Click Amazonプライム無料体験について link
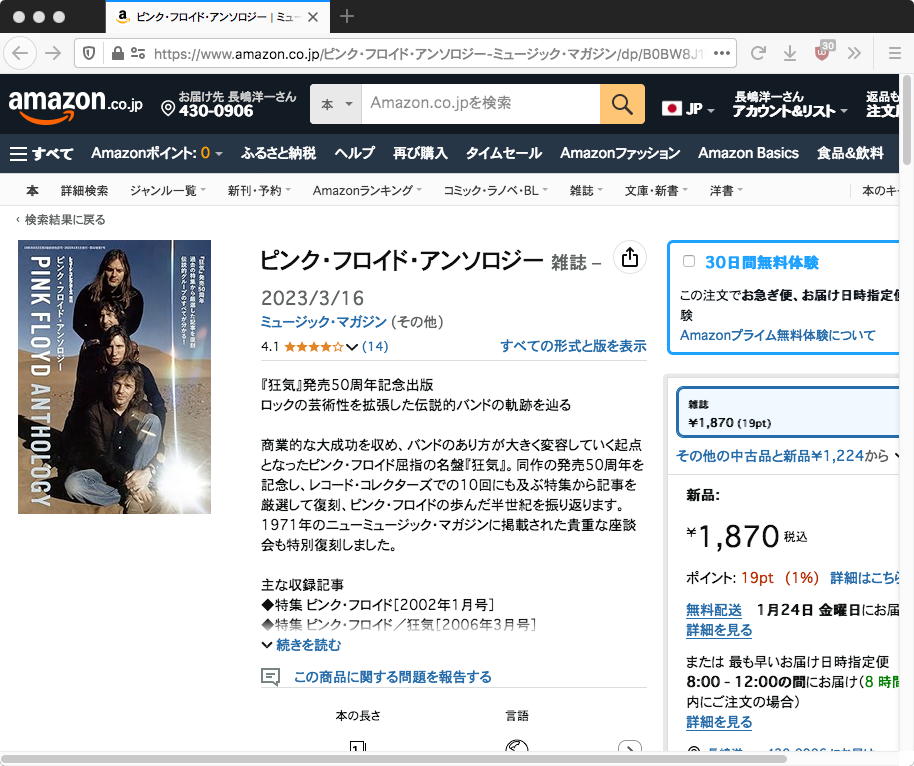Image resolution: width=914 pixels, height=766 pixels. [x=778, y=335]
